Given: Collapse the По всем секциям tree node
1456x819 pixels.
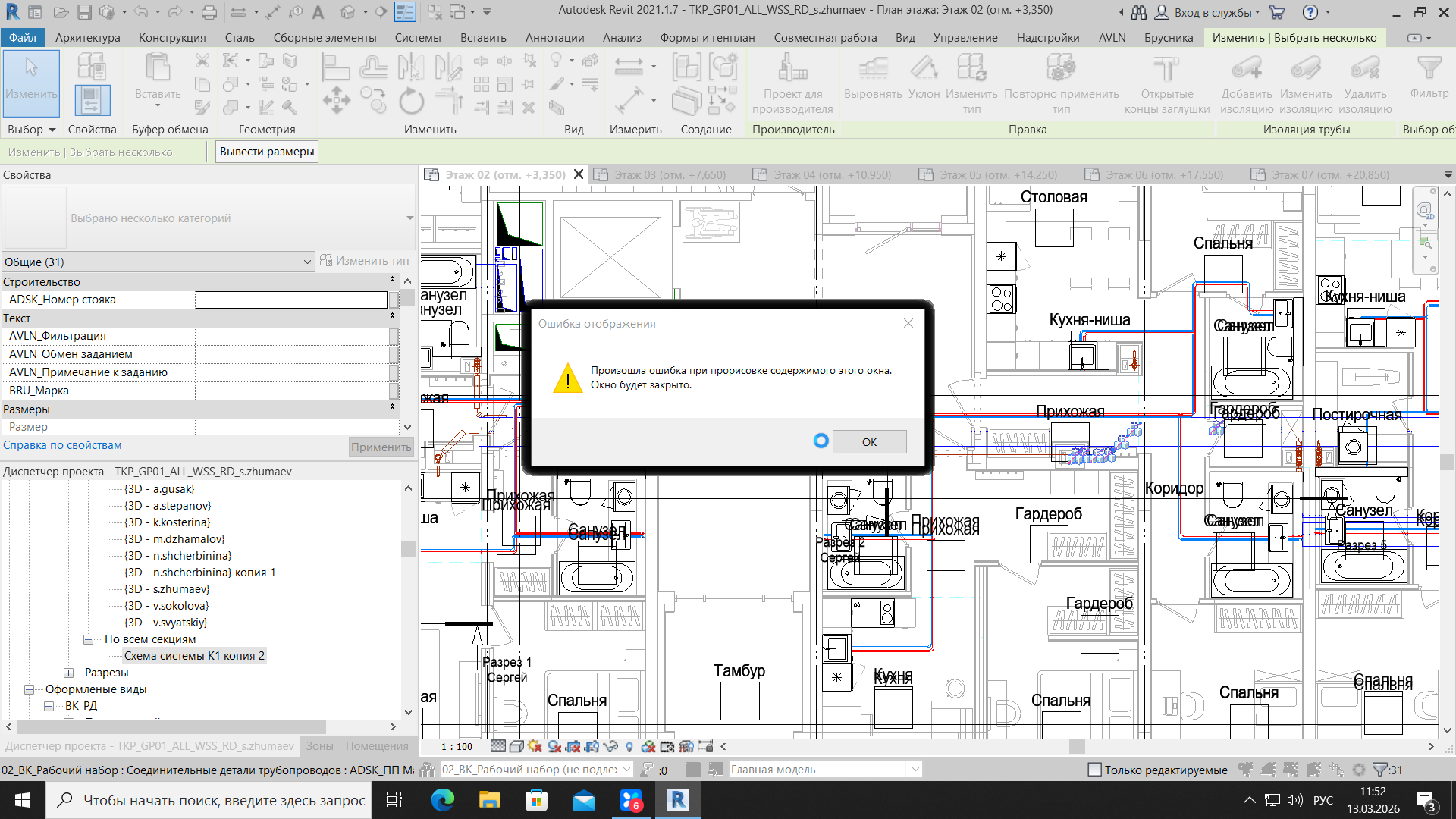Looking at the screenshot, I should click(89, 639).
